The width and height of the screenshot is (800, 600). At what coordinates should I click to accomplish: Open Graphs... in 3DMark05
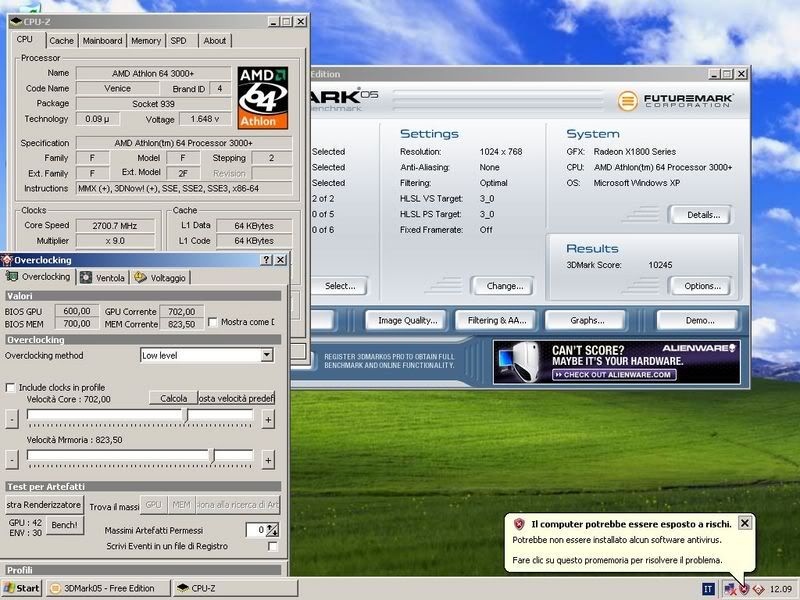coord(586,320)
